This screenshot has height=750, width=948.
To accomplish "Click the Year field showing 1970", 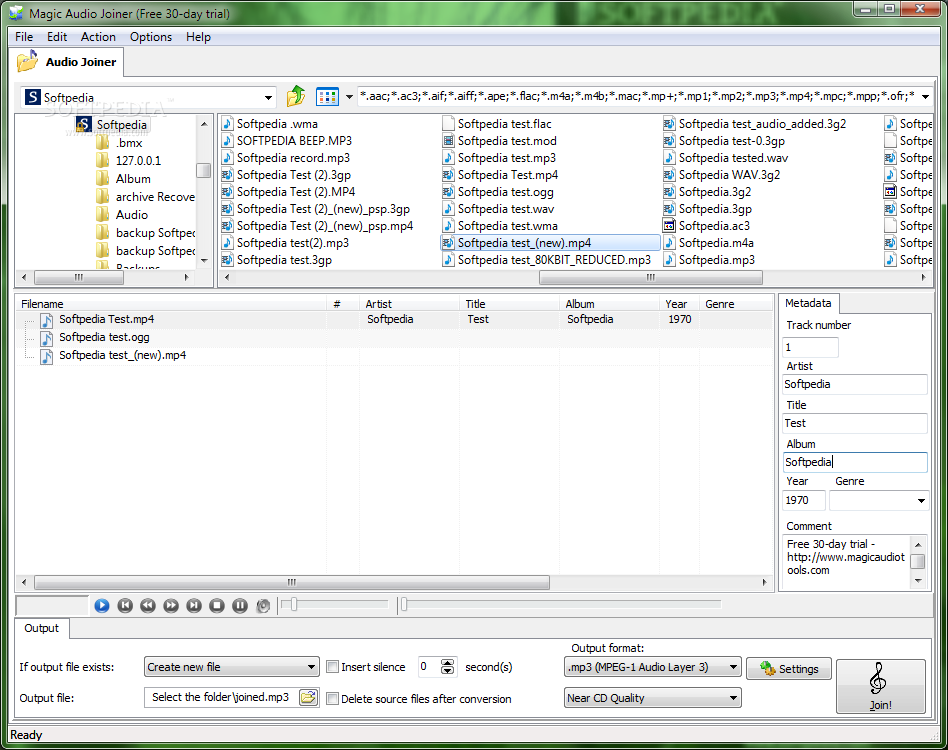I will 804,500.
